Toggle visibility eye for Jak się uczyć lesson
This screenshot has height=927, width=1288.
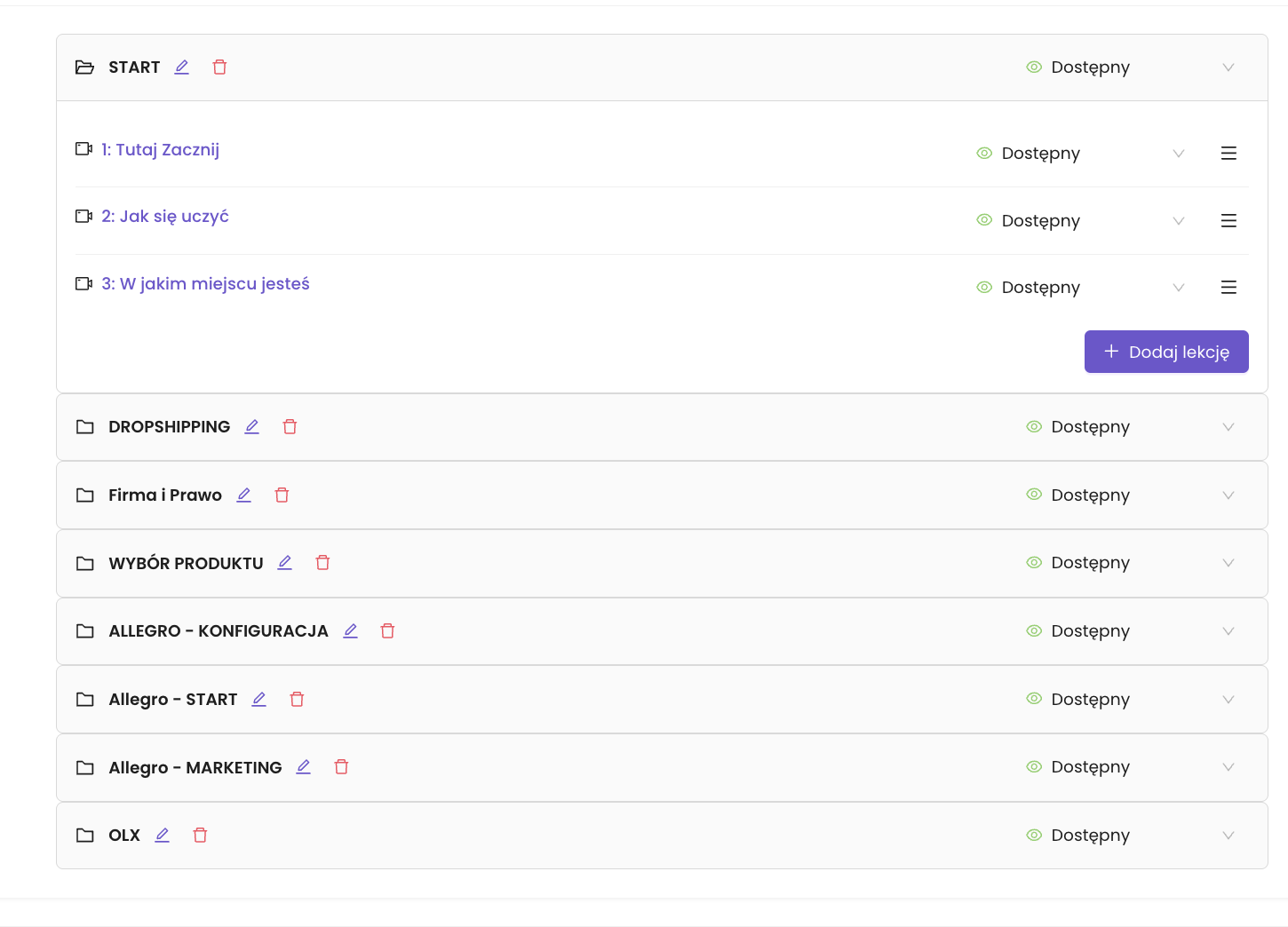click(984, 220)
